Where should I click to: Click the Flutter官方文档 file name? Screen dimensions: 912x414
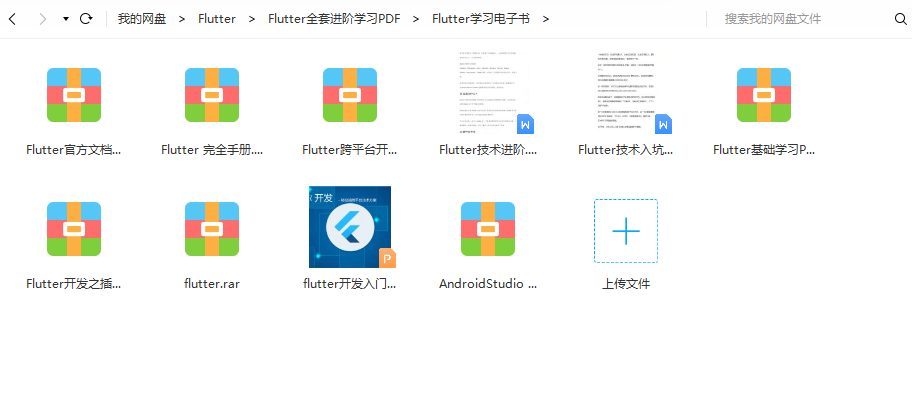(x=74, y=150)
